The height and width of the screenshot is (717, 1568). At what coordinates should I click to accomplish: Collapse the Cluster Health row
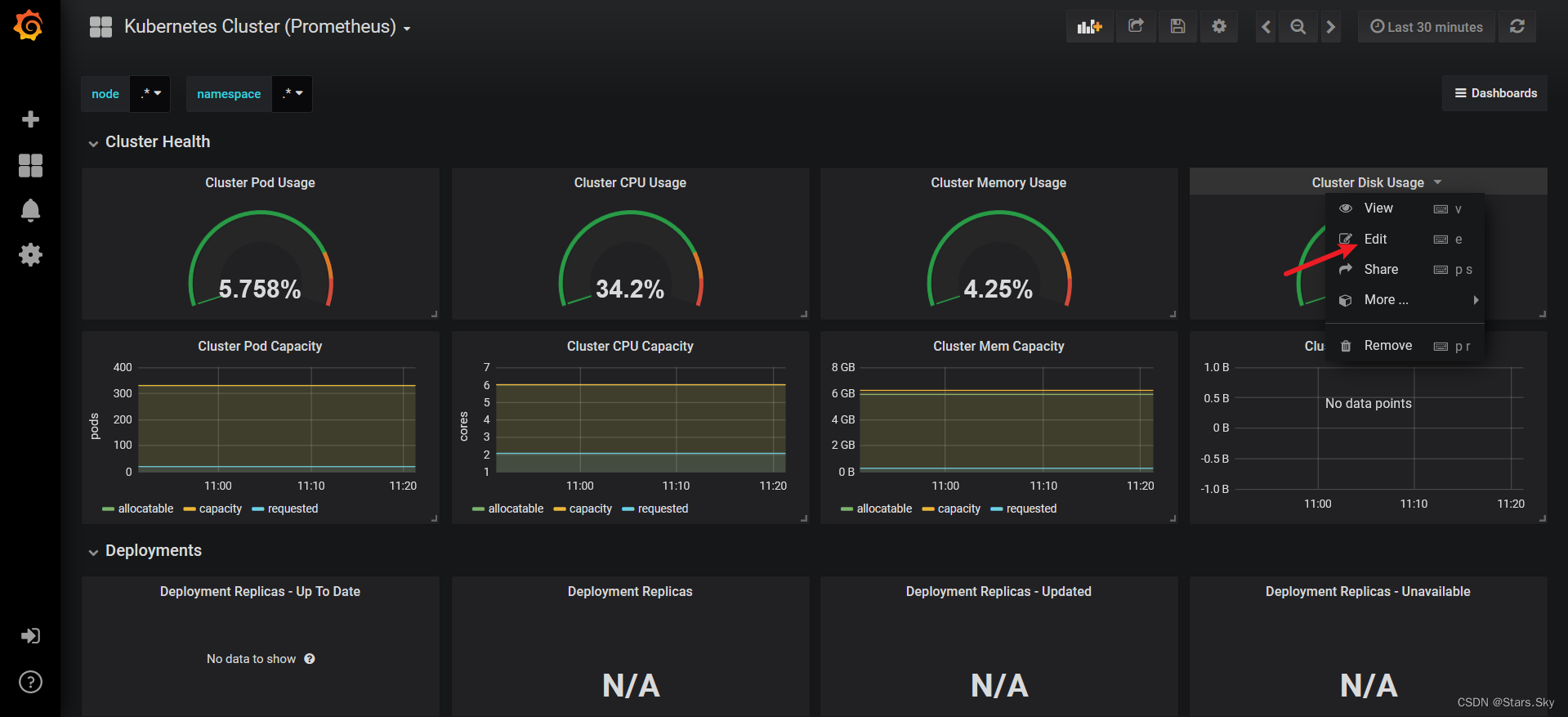pyautogui.click(x=150, y=142)
